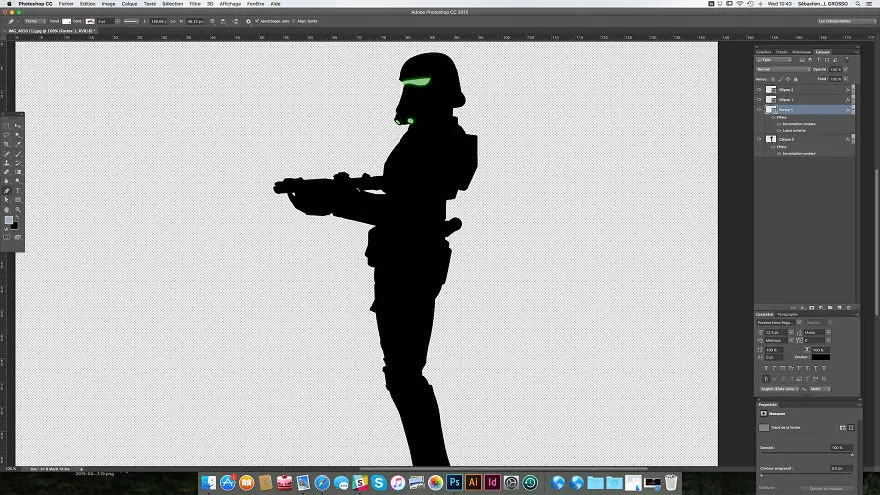Select the Zoom tool in toolbox

point(18,209)
